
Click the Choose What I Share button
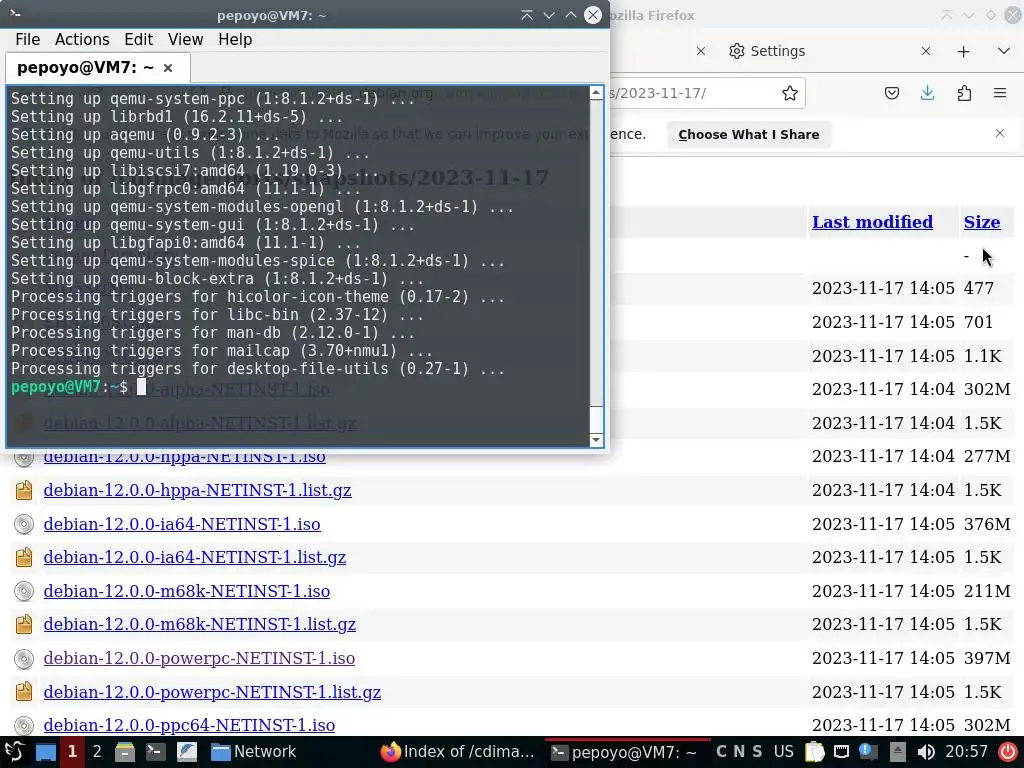[x=748, y=135]
